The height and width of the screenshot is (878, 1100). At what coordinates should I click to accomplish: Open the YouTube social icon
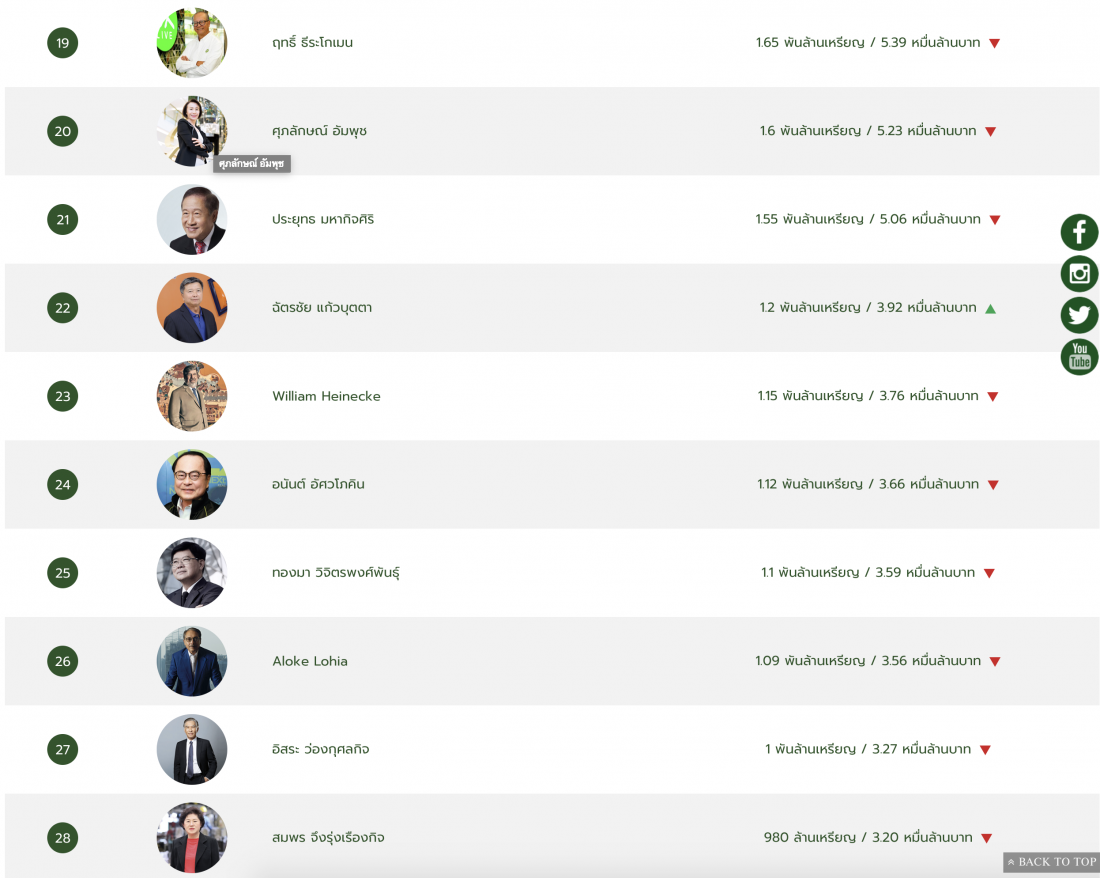tap(1079, 357)
